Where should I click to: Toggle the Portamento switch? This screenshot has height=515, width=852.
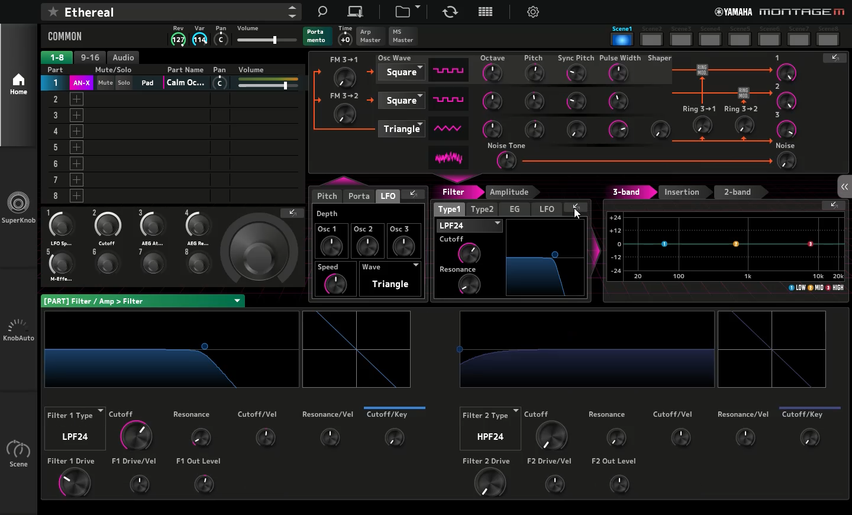pos(317,37)
